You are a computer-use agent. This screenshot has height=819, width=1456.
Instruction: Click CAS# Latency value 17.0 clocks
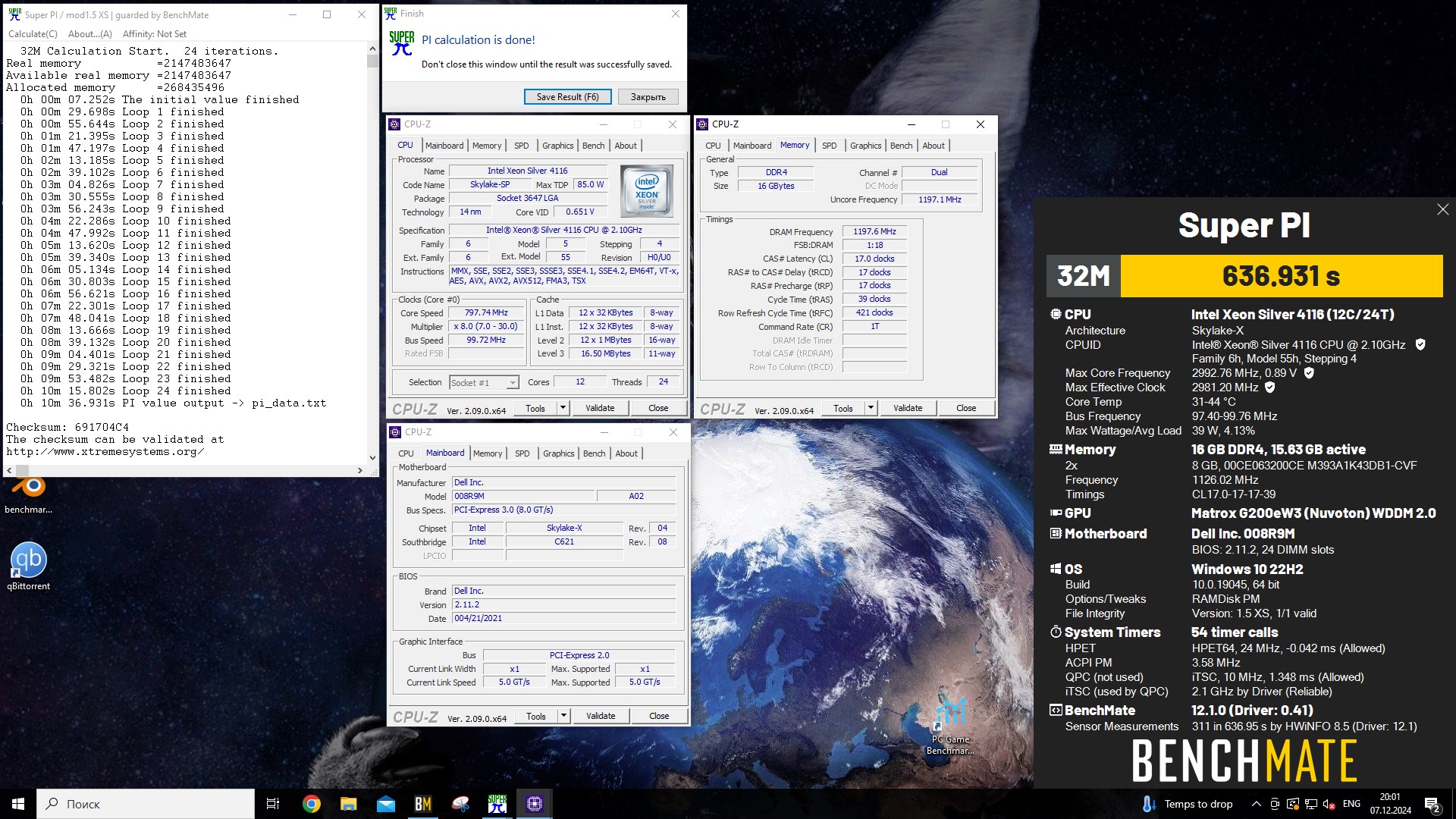tap(874, 259)
